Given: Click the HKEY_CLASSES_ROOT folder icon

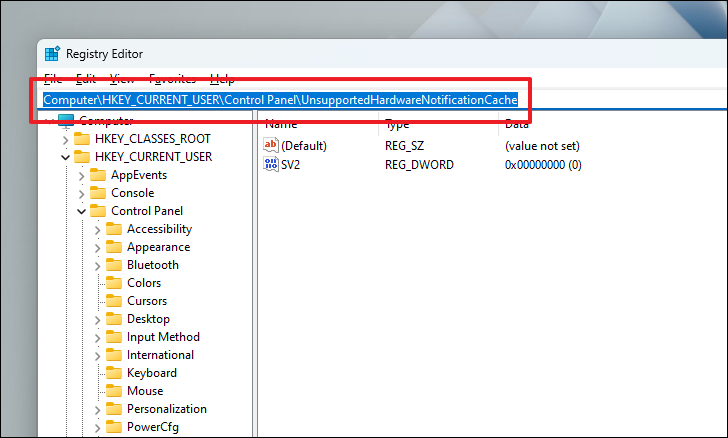Looking at the screenshot, I should pyautogui.click(x=82, y=139).
